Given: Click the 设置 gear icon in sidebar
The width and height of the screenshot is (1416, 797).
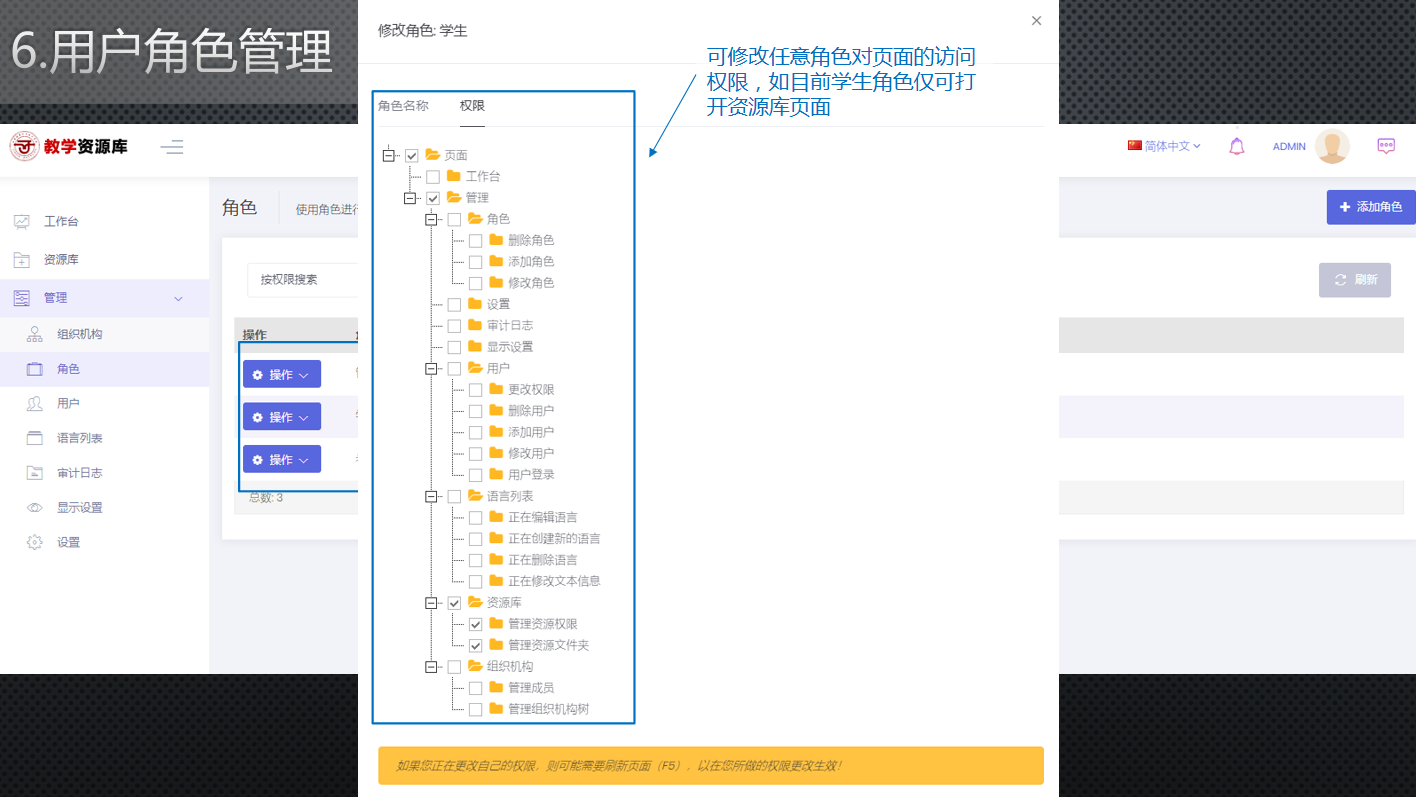Looking at the screenshot, I should tap(35, 542).
